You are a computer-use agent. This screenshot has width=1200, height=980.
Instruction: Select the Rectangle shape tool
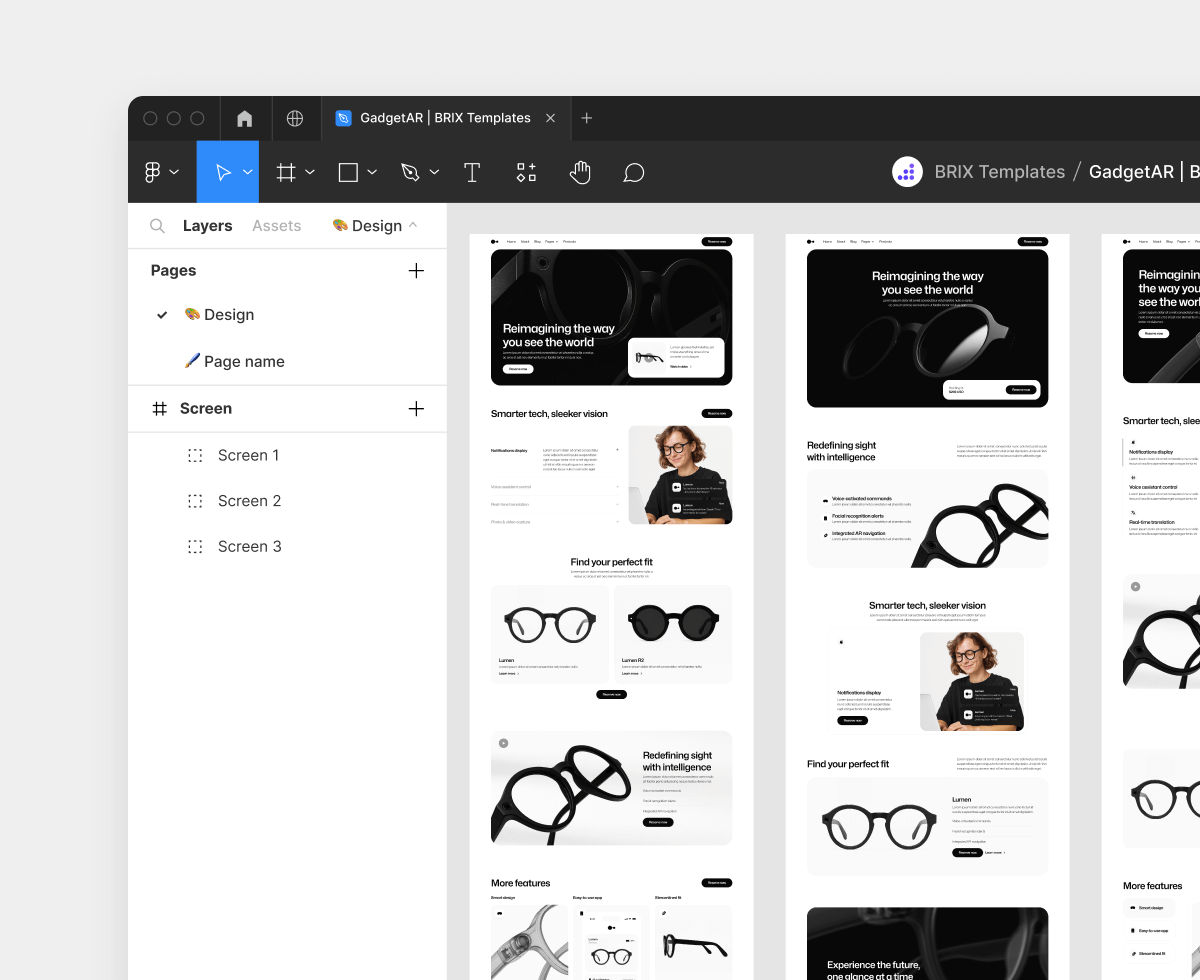coord(348,171)
